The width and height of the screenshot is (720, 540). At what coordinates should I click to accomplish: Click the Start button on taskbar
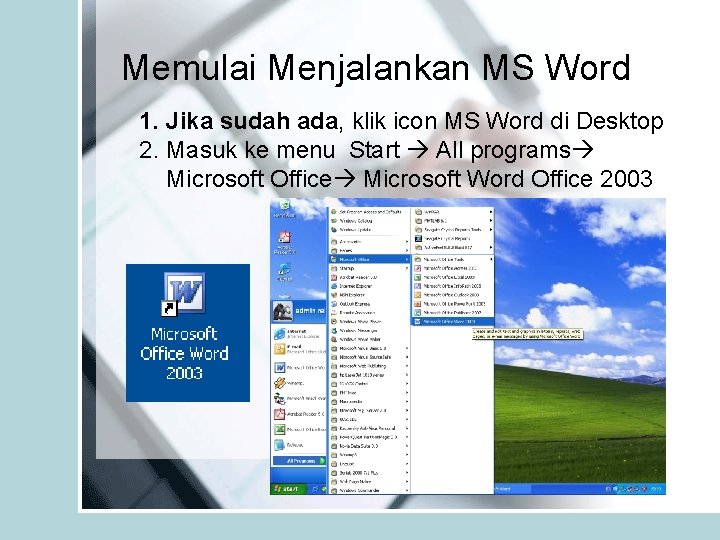[x=289, y=489]
